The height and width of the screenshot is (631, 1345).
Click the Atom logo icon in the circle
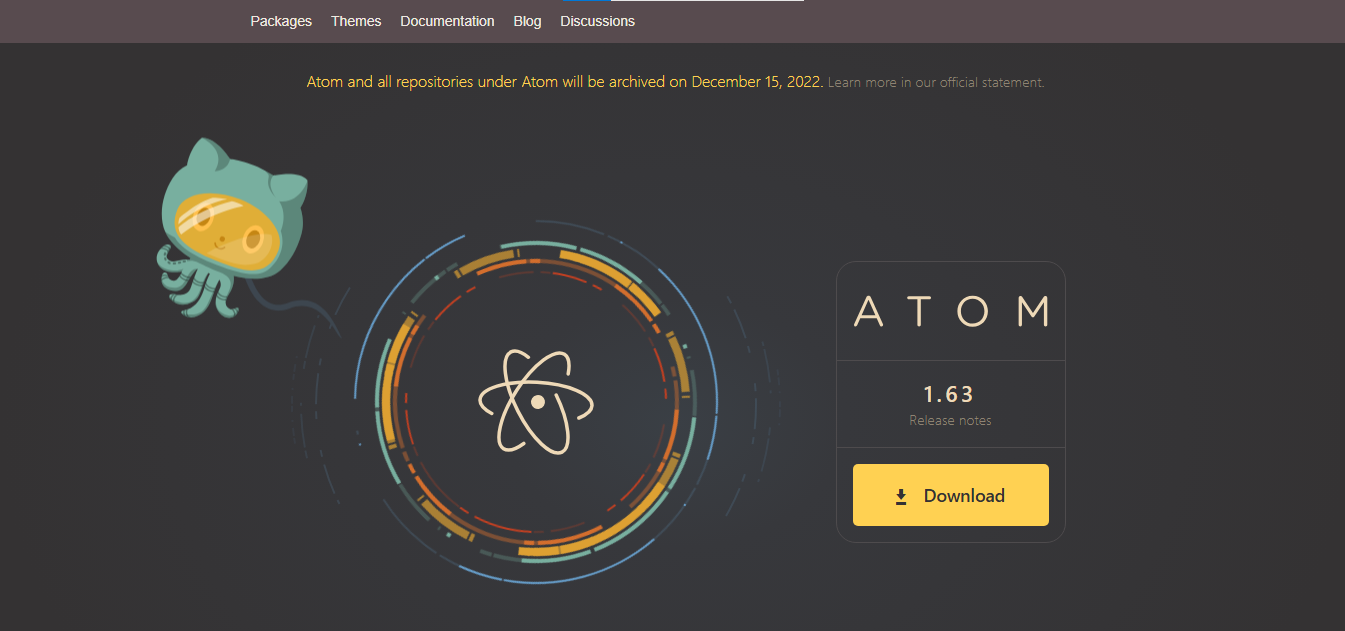coord(536,401)
